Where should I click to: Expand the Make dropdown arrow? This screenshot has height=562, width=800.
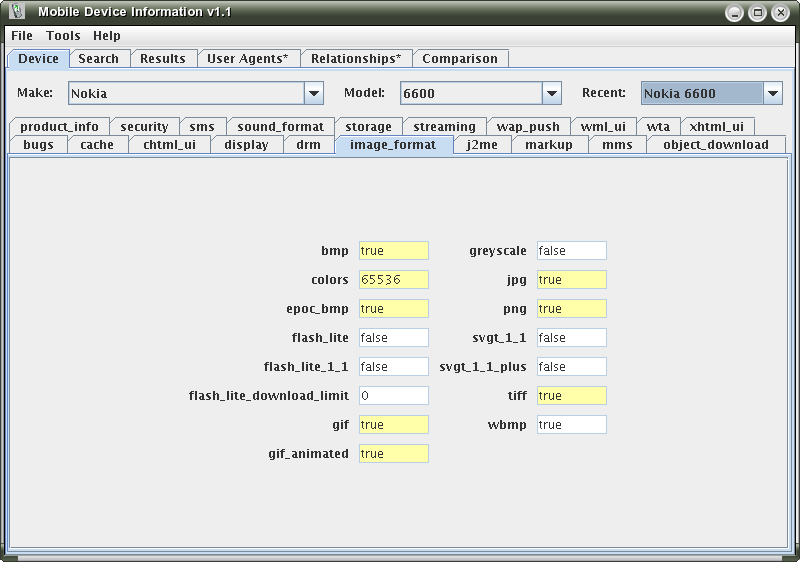(x=314, y=93)
